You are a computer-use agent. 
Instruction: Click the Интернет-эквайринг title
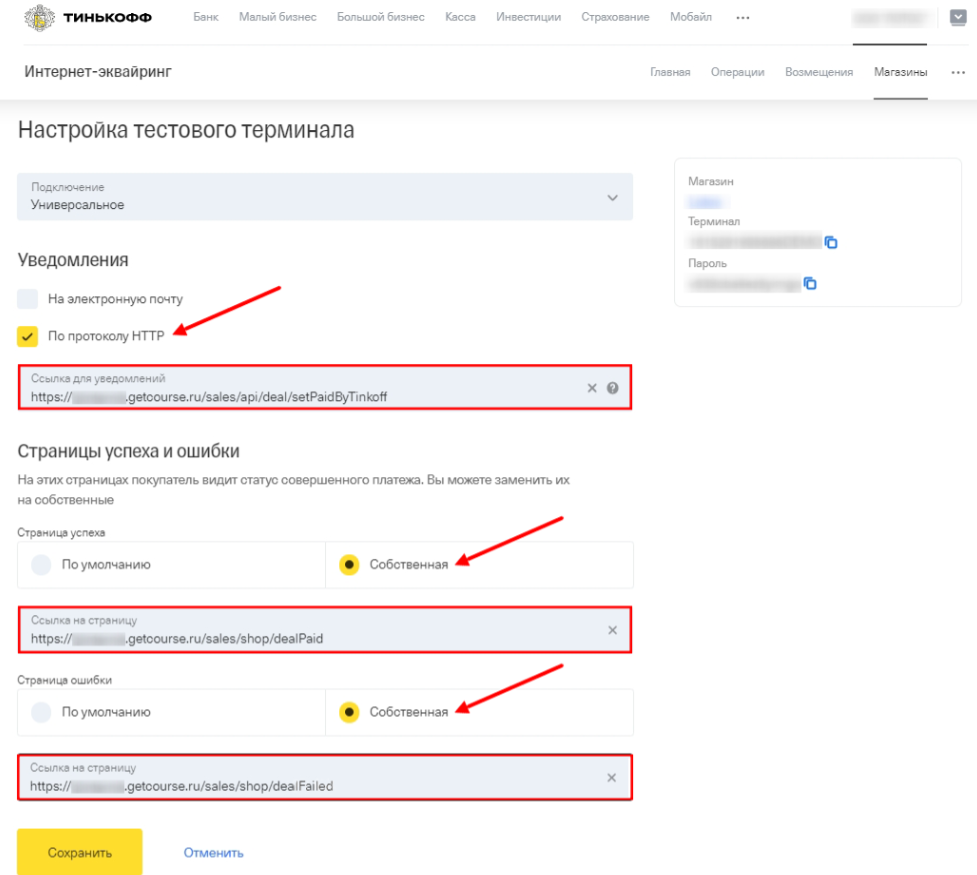[98, 72]
